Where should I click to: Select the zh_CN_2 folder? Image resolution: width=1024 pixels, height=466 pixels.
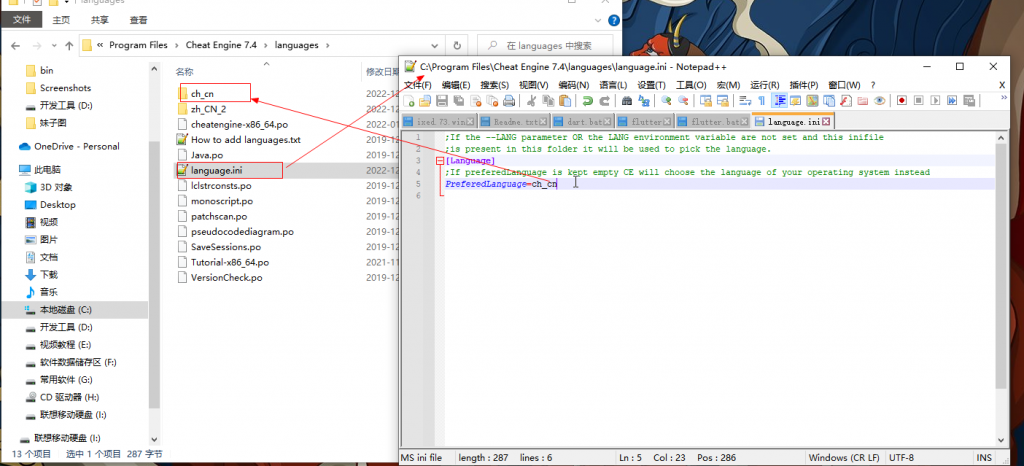208,109
